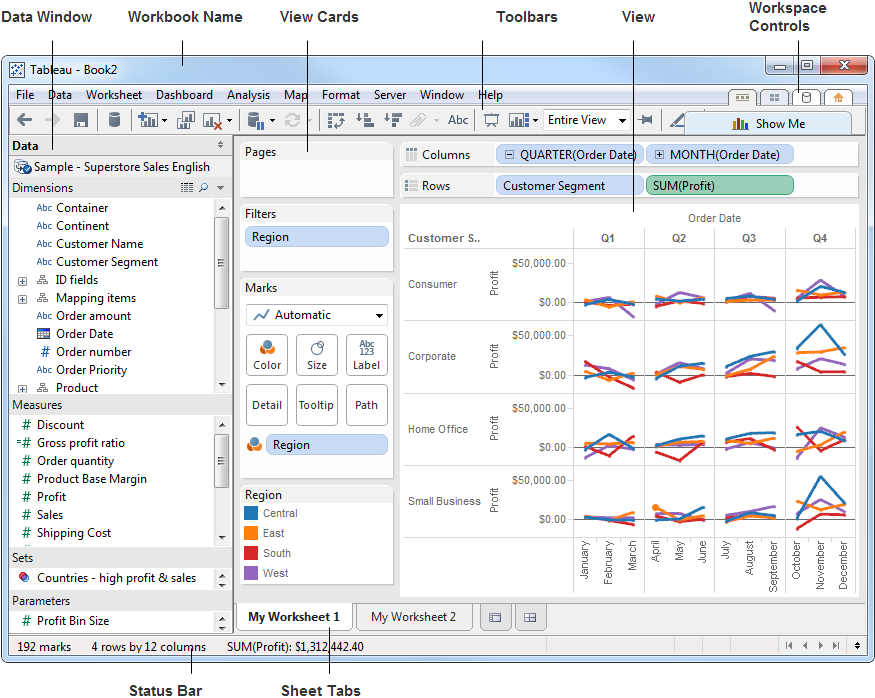Click the Label button in the Marks card
Image resolution: width=875 pixels, height=698 pixels.
point(366,354)
